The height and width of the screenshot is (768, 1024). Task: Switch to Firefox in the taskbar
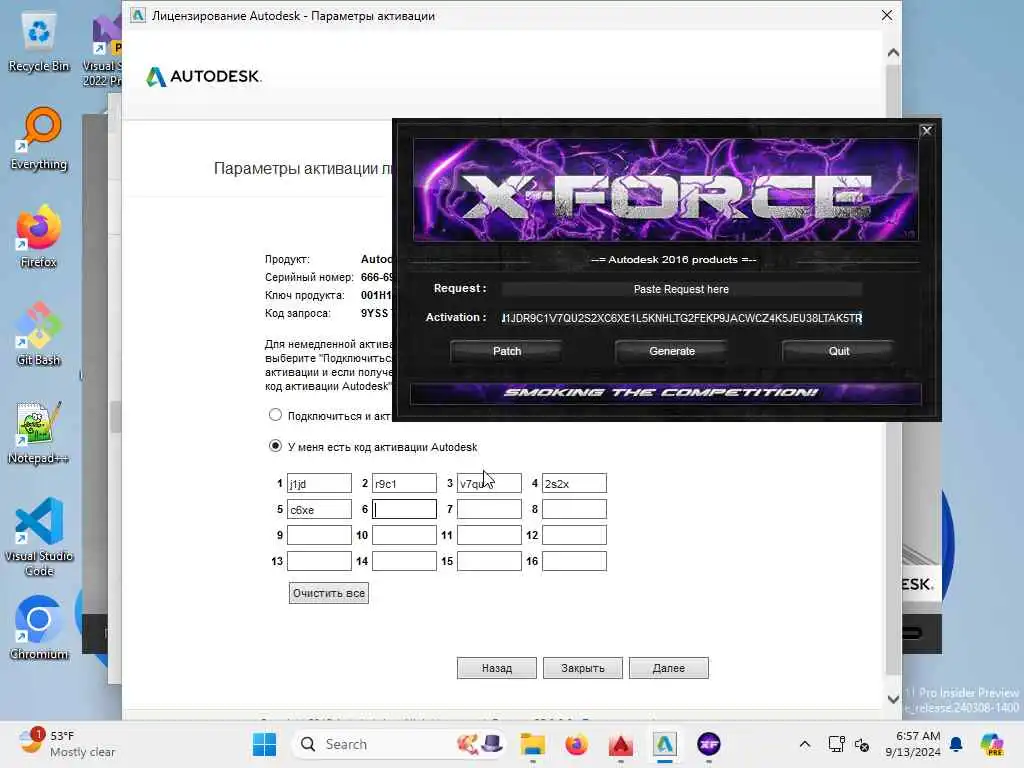[576, 744]
